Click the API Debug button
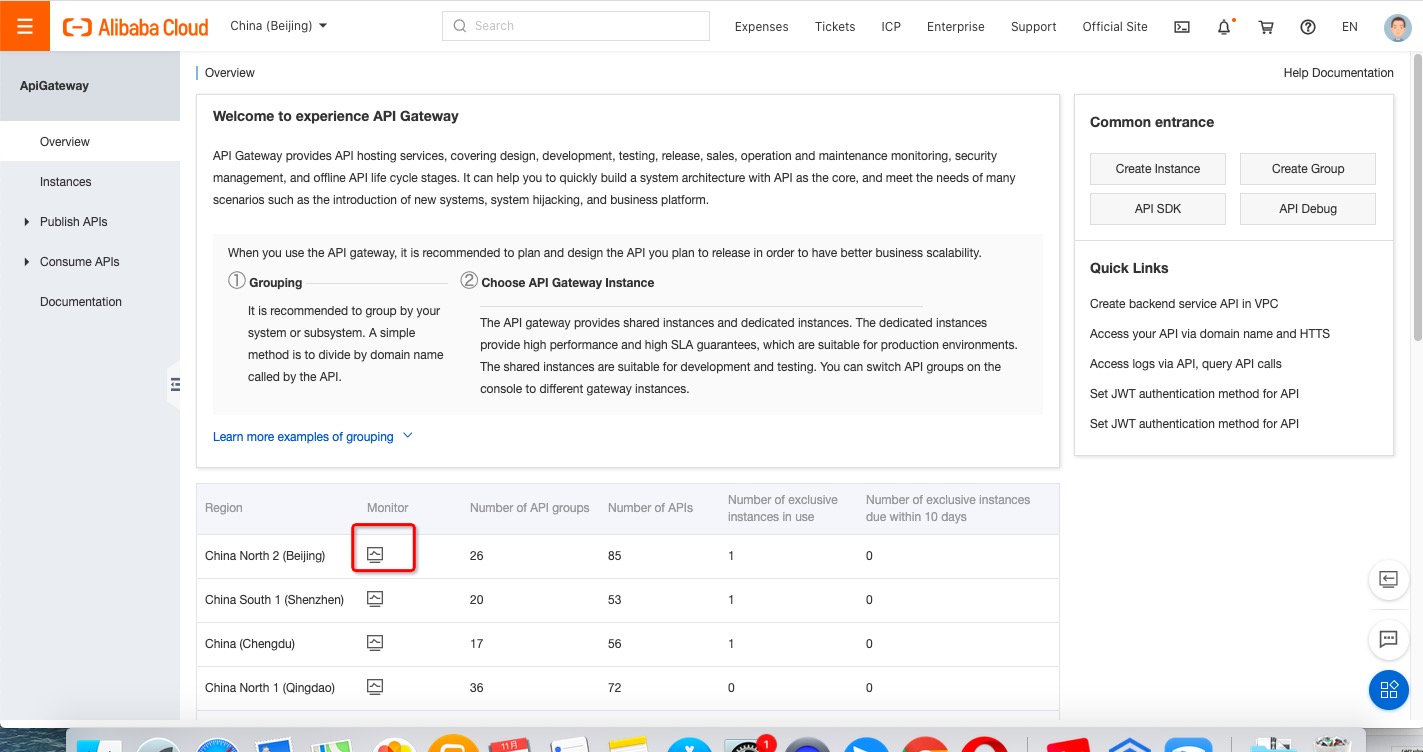The height and width of the screenshot is (752, 1423). click(1307, 209)
